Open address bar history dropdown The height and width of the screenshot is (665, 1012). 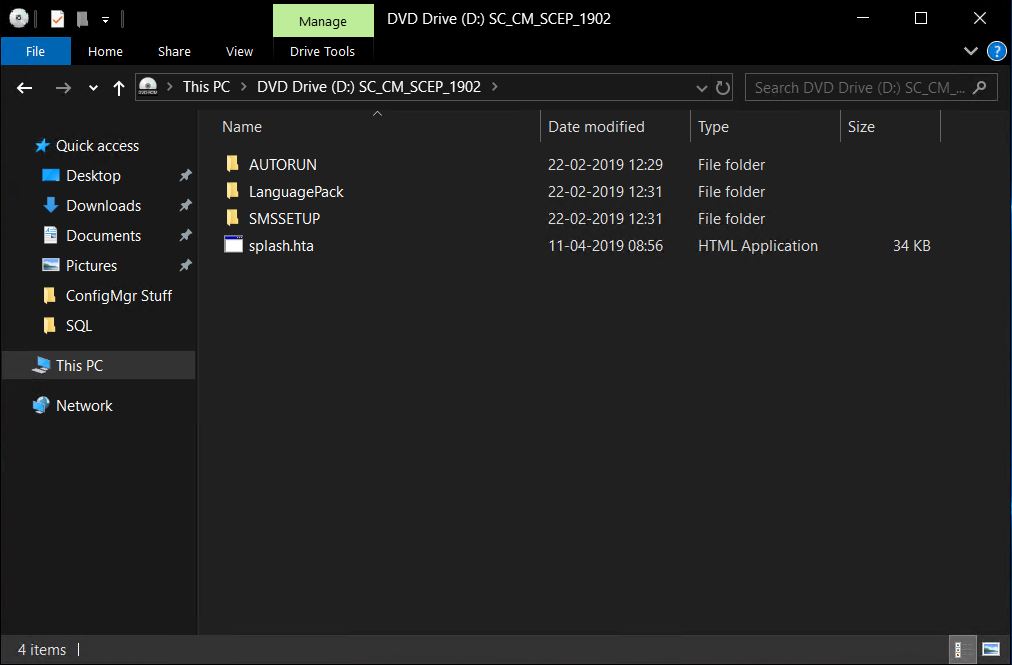coord(702,88)
